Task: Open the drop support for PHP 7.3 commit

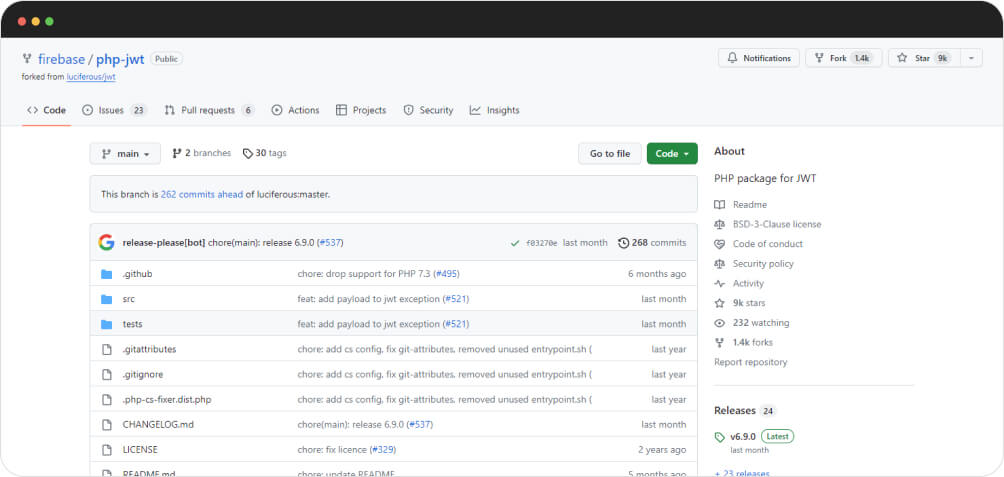Action: (x=364, y=274)
